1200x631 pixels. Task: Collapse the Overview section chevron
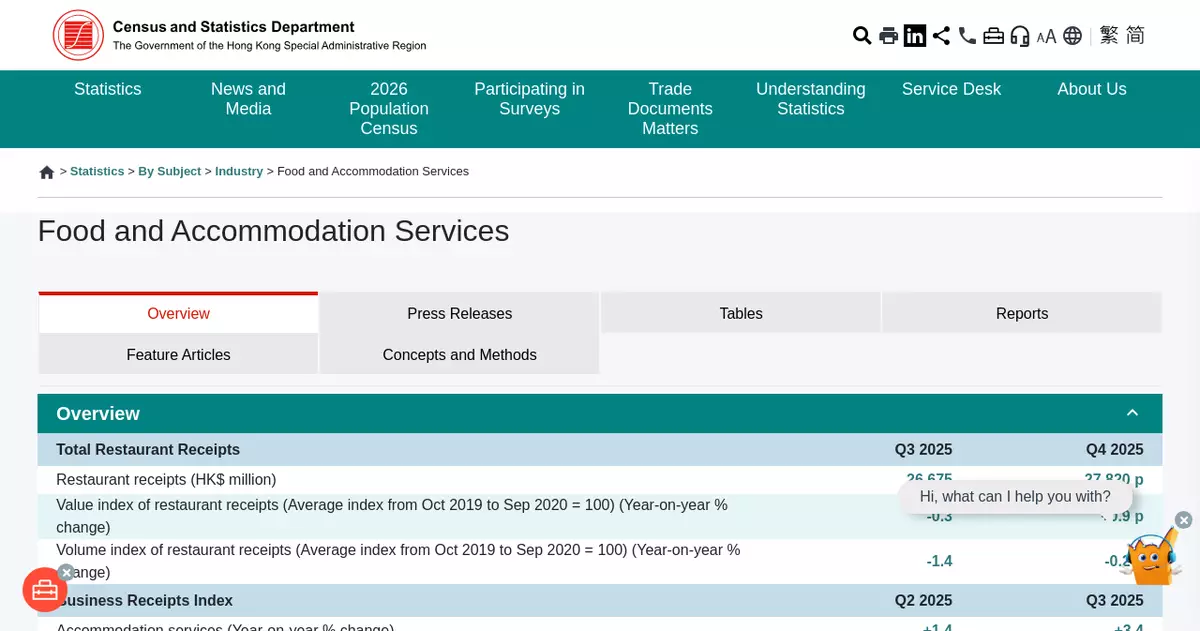click(1132, 413)
